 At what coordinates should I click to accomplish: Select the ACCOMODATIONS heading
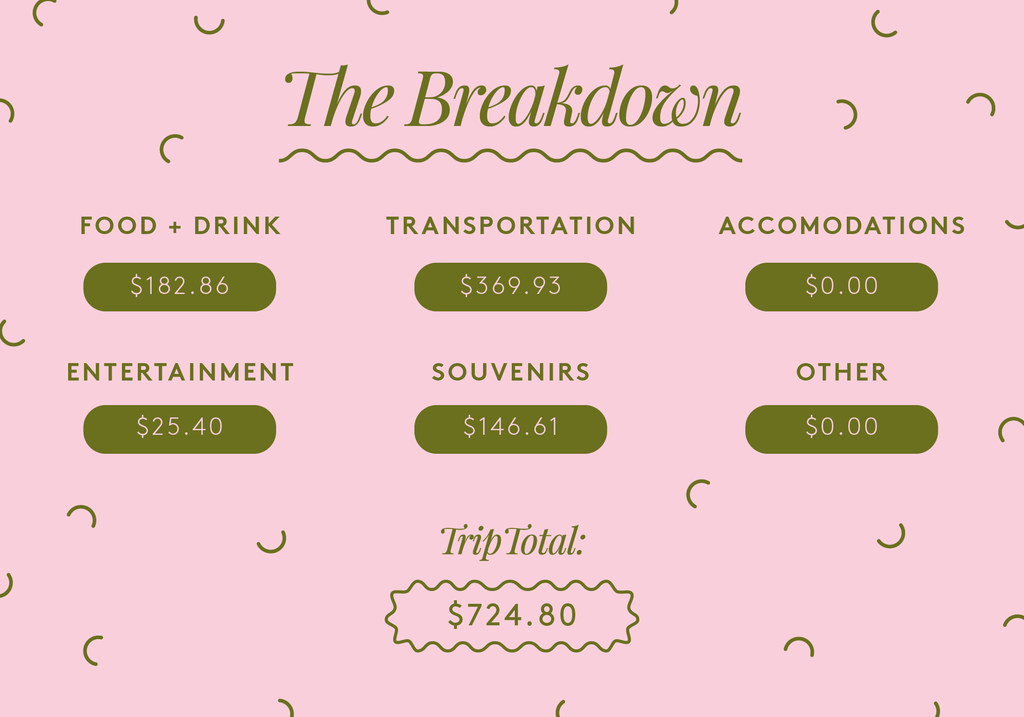pyautogui.click(x=842, y=226)
